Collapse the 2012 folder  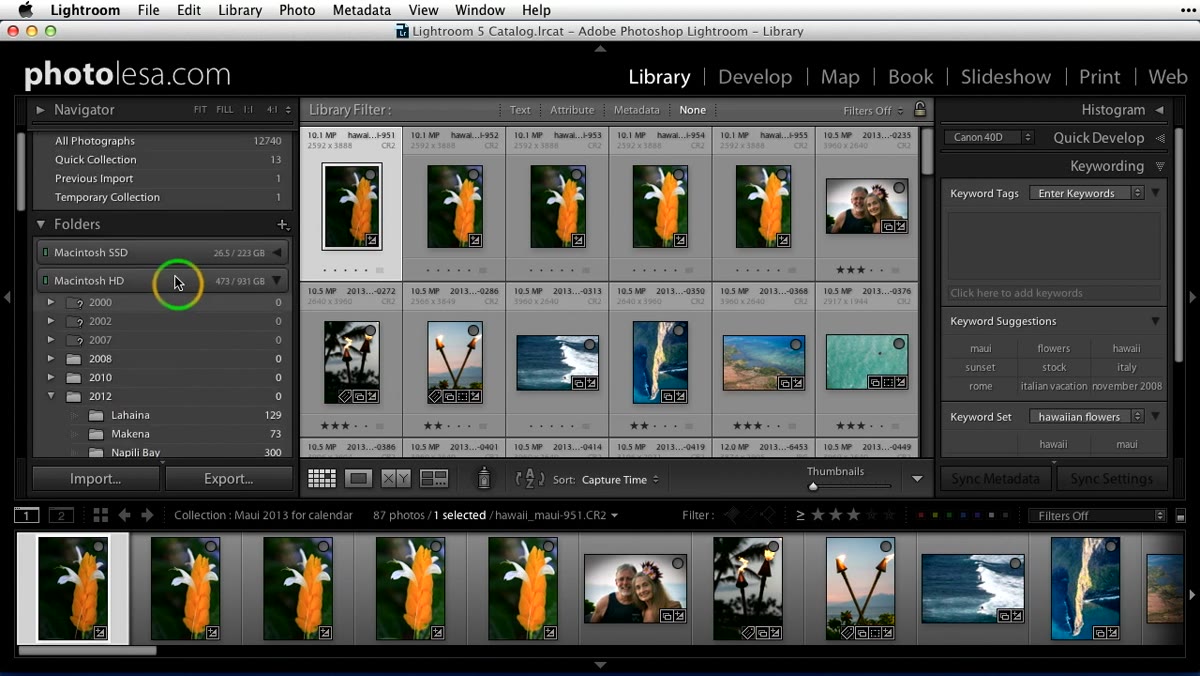click(51, 396)
